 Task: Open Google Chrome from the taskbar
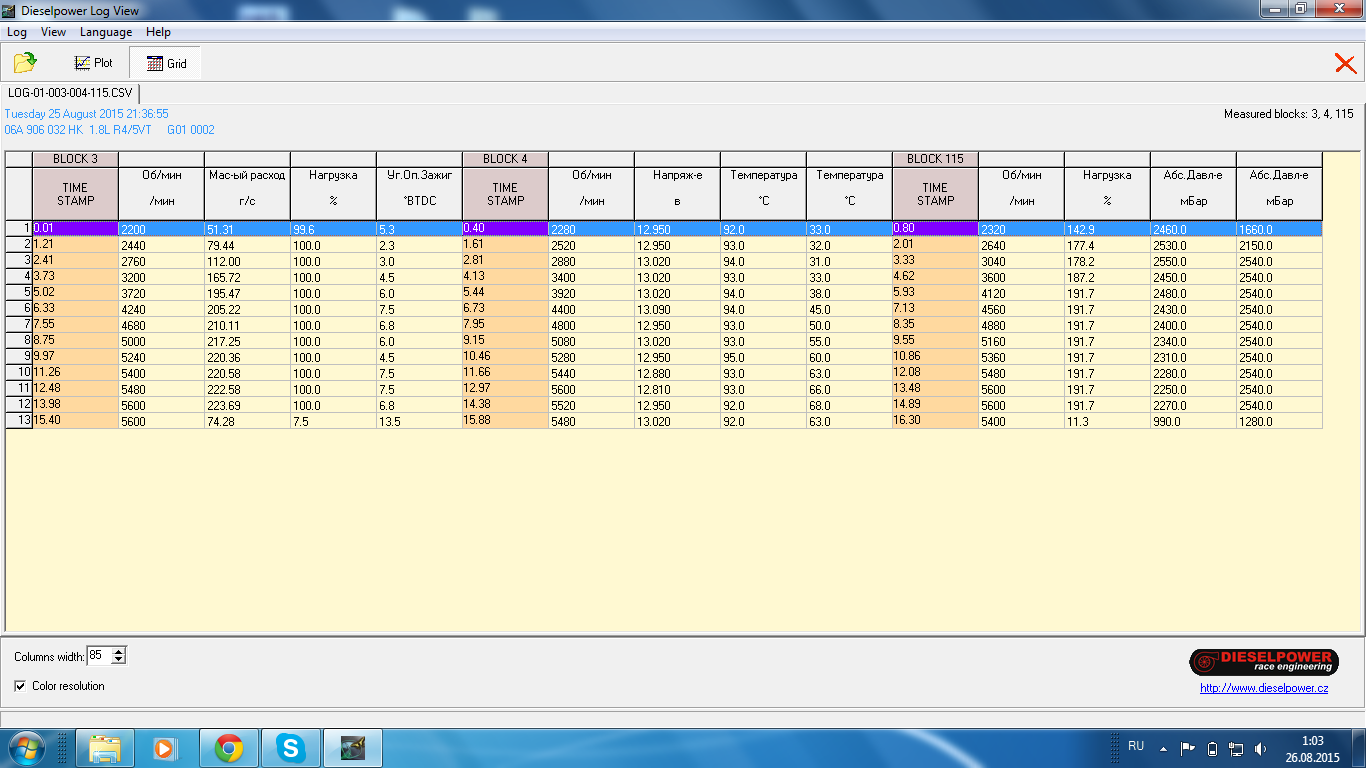(229, 748)
